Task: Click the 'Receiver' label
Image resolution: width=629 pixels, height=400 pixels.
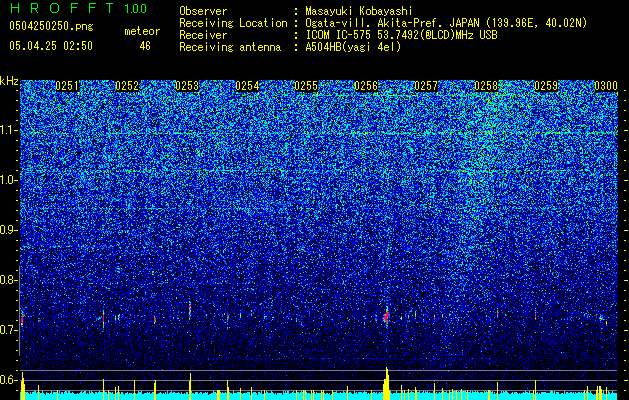Action: [x=203, y=35]
